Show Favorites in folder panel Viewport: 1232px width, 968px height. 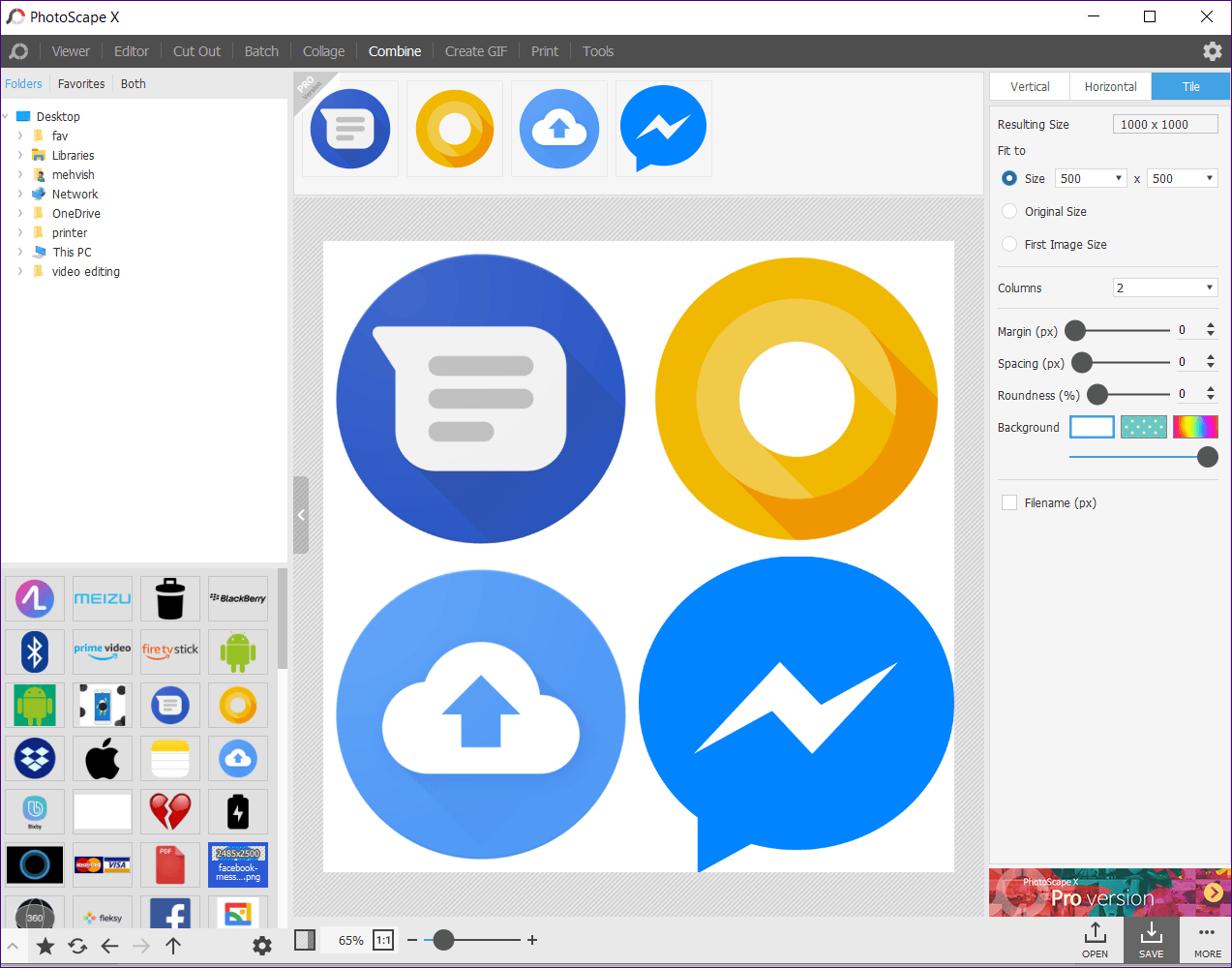(x=81, y=84)
